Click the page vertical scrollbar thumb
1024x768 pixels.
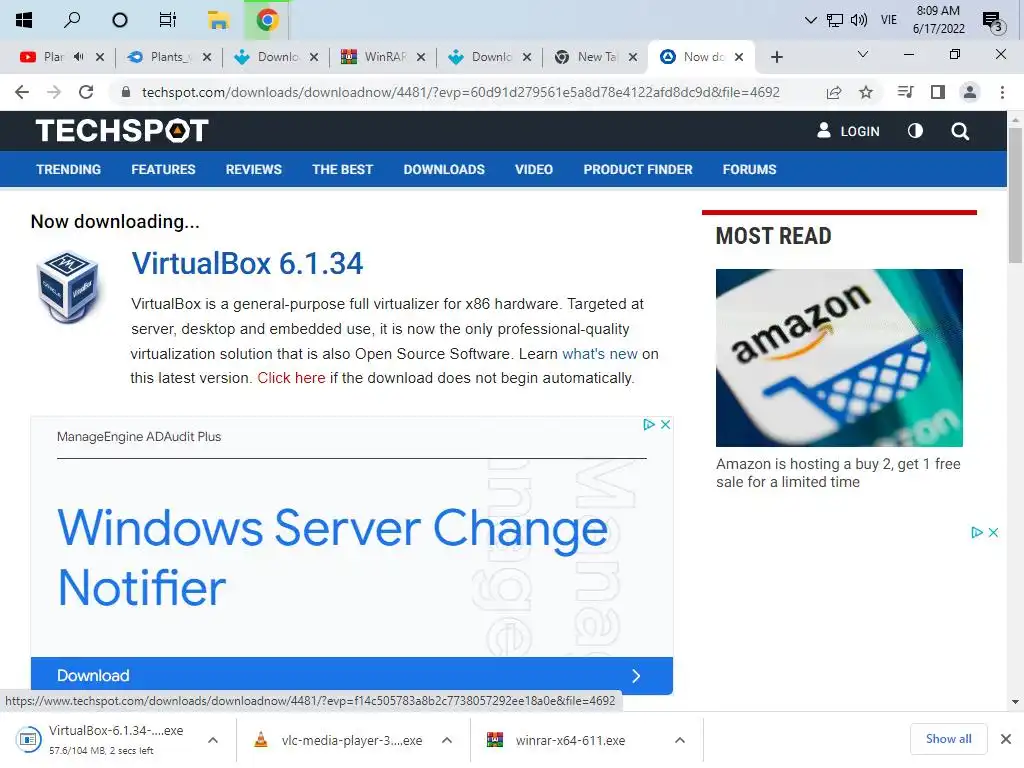(x=1015, y=195)
